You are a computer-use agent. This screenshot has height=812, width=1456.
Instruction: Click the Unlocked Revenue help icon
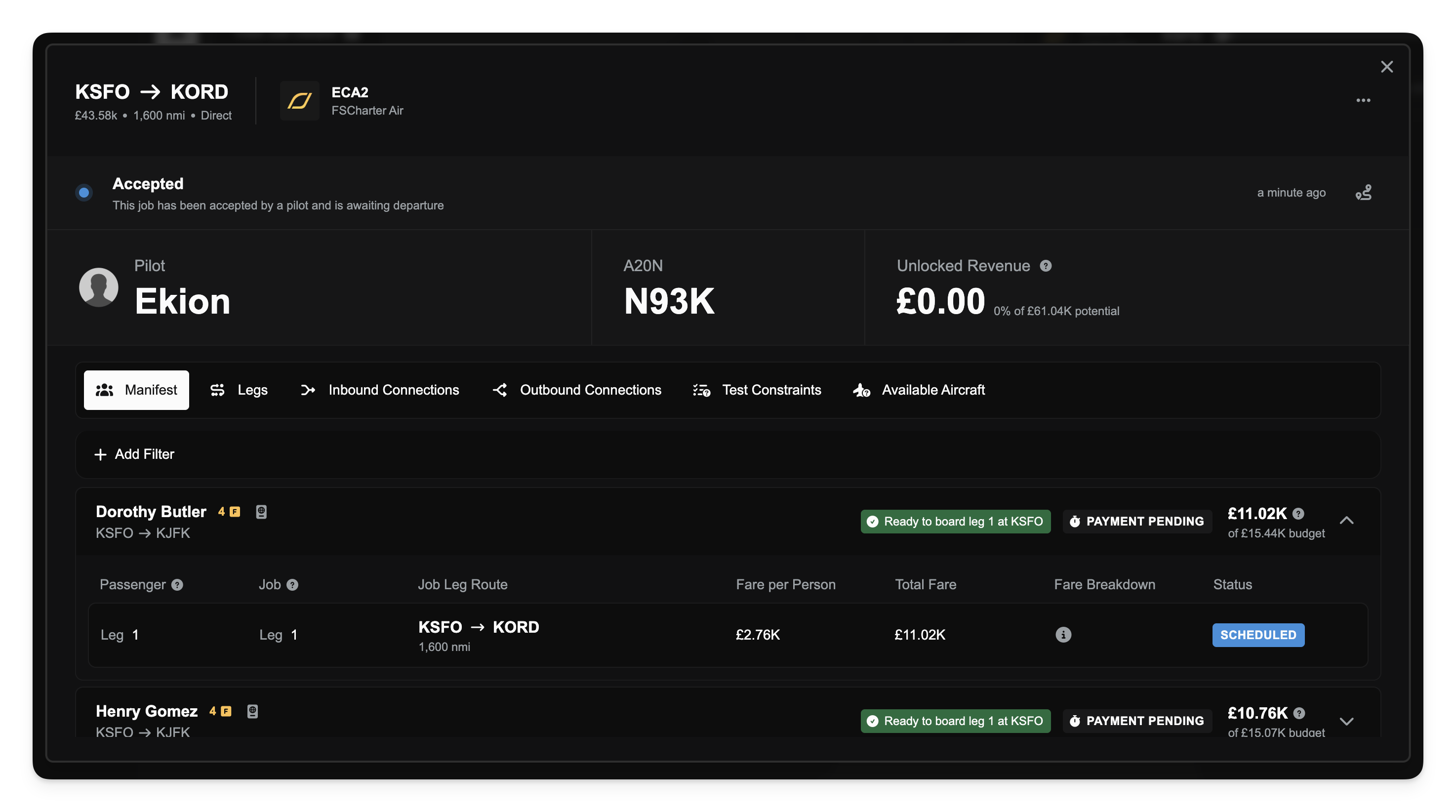[x=1046, y=266]
